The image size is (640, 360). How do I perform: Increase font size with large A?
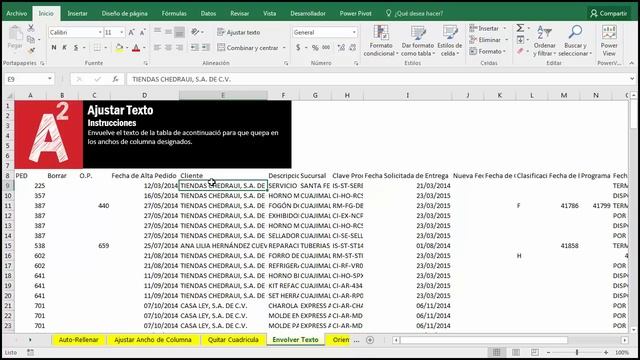[131, 32]
